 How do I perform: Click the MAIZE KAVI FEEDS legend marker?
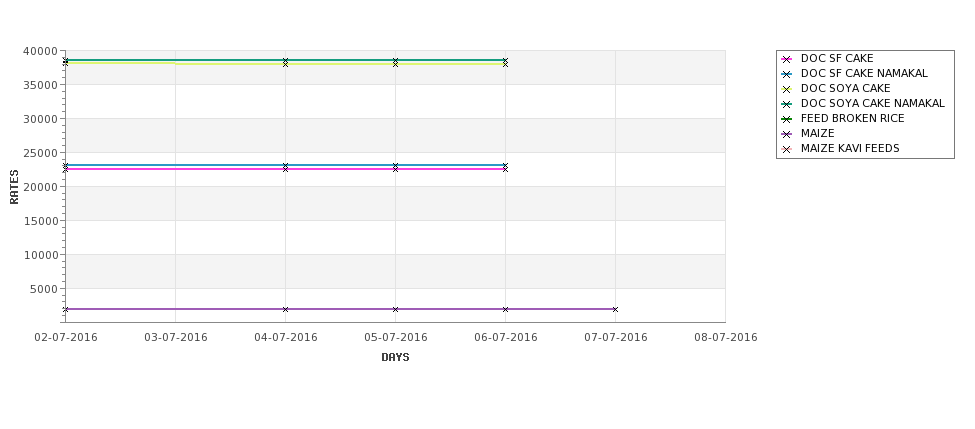(x=786, y=149)
